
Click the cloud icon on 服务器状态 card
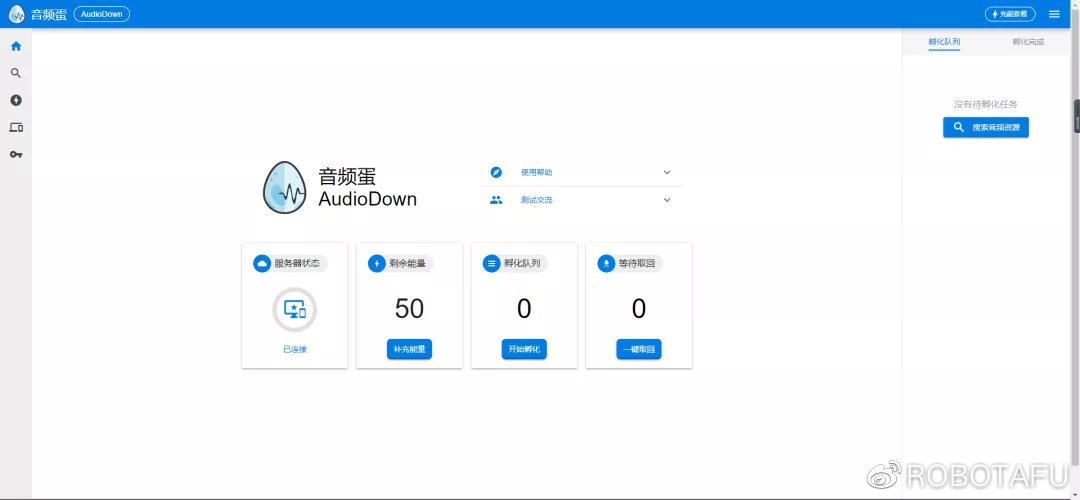coord(262,263)
